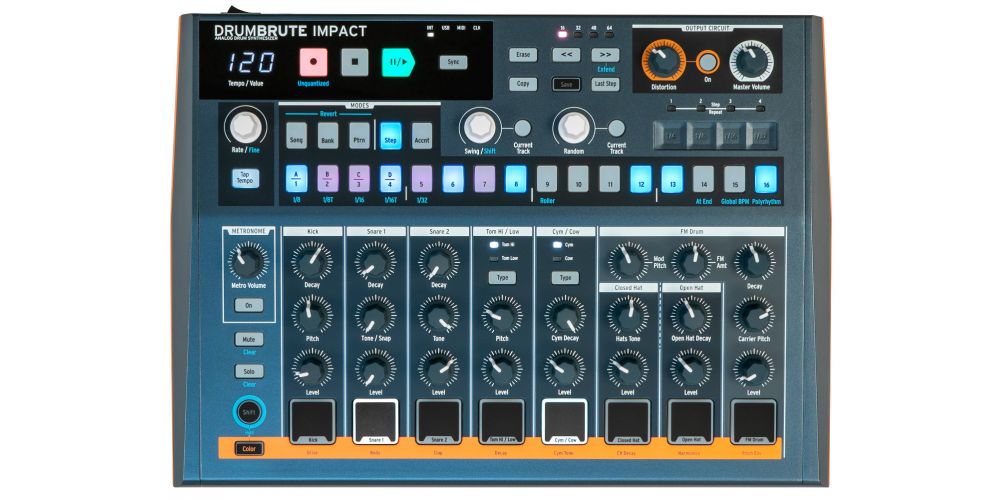Viewport: 1000px width, 500px height.
Task: Select Song mode
Action: 297,135
